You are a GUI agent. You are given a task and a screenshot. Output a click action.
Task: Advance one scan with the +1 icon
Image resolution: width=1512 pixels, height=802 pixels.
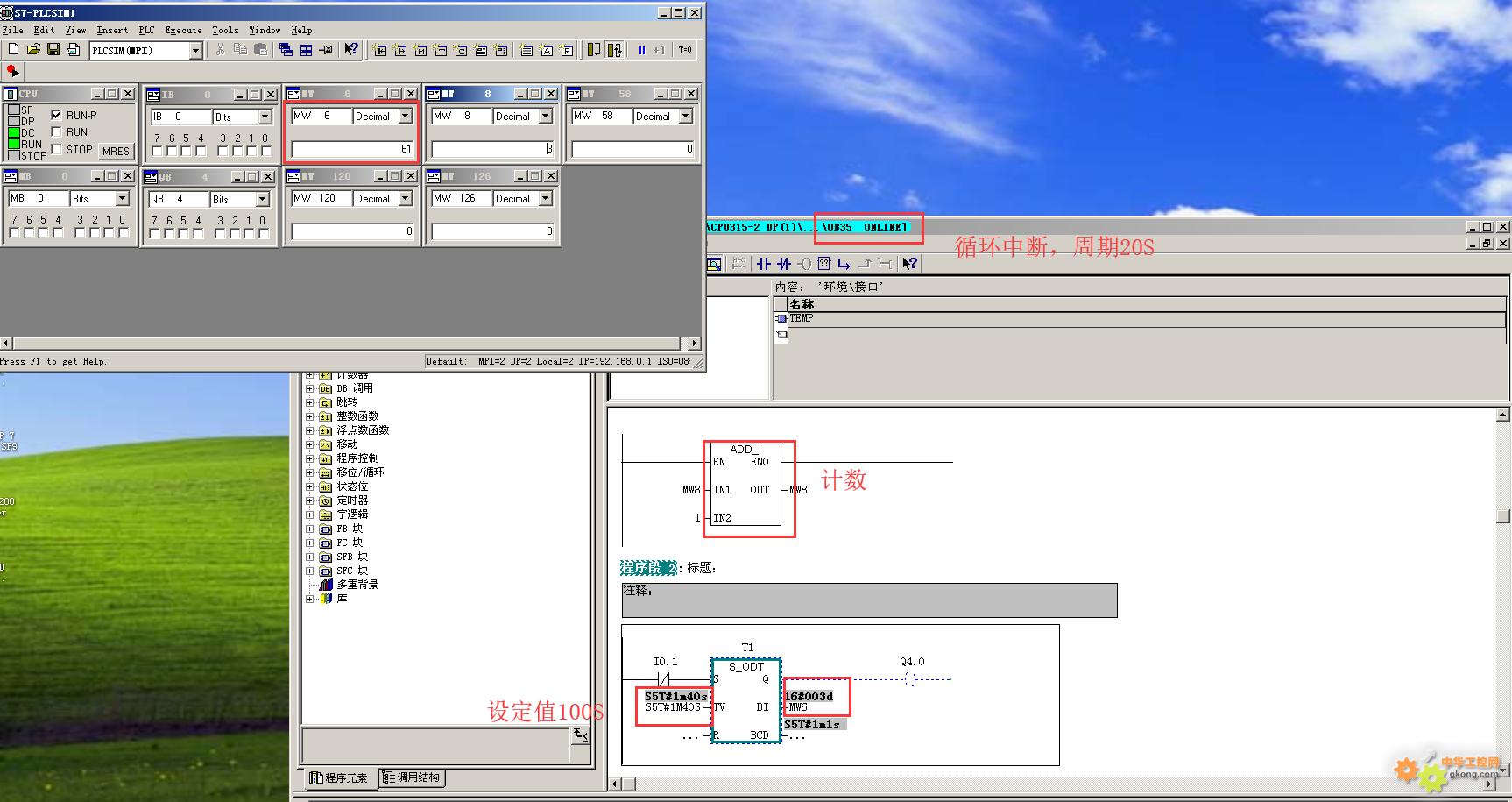point(659,50)
